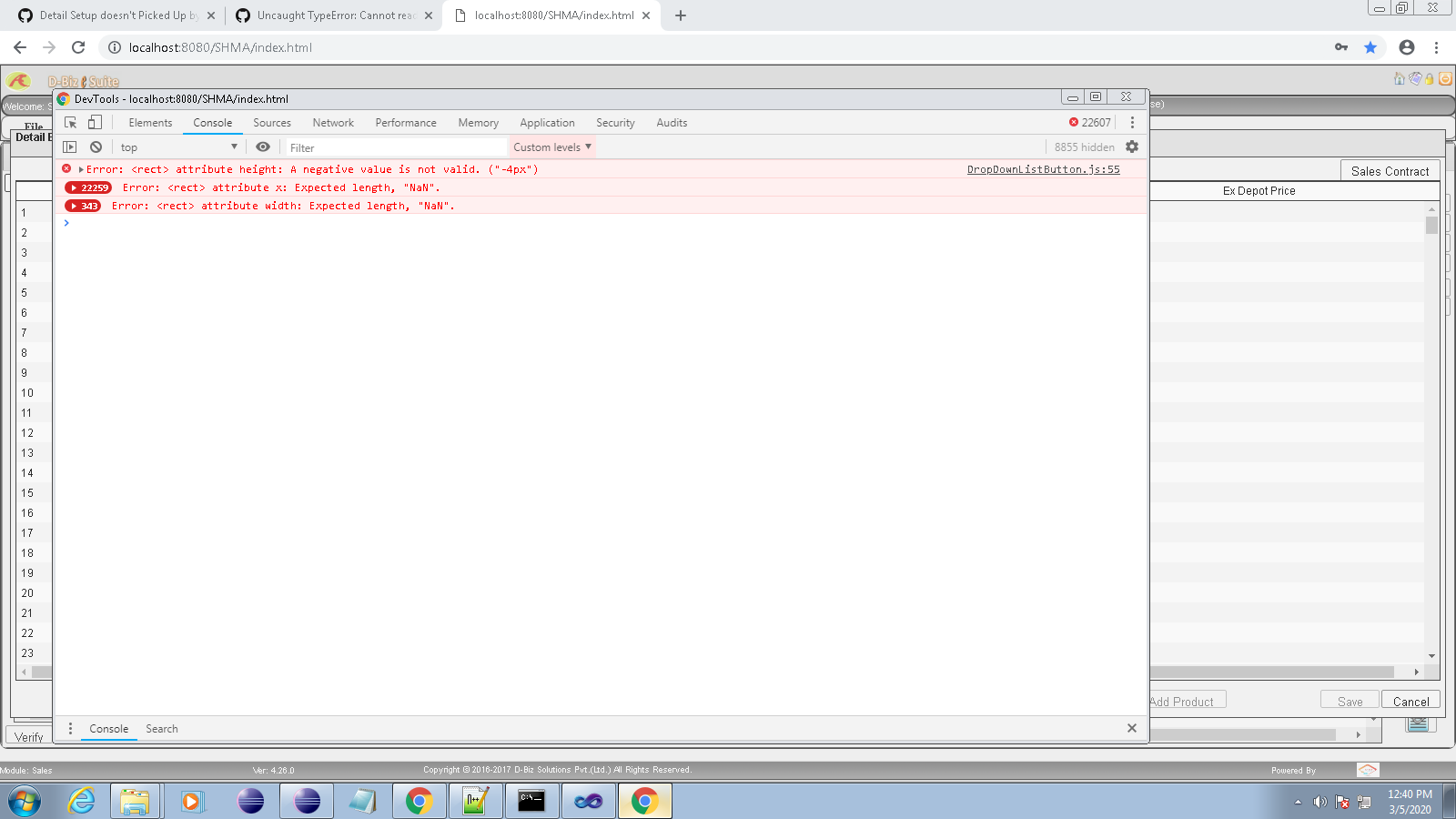Select the Sales Contract tab
1456x819 pixels.
coord(1390,171)
